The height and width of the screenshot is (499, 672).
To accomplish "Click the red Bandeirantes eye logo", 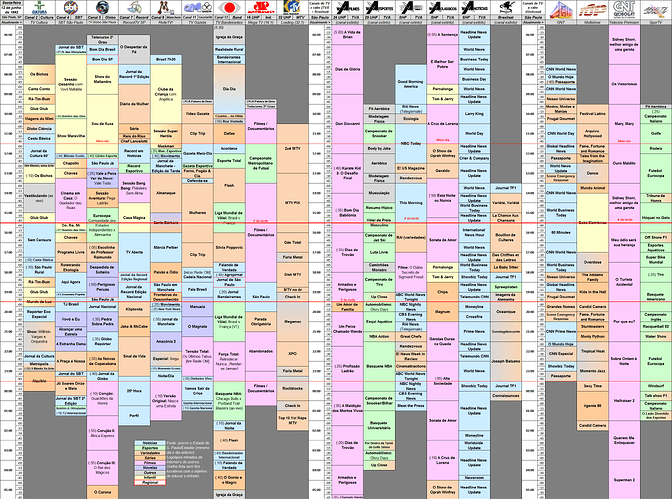I will (229, 8).
